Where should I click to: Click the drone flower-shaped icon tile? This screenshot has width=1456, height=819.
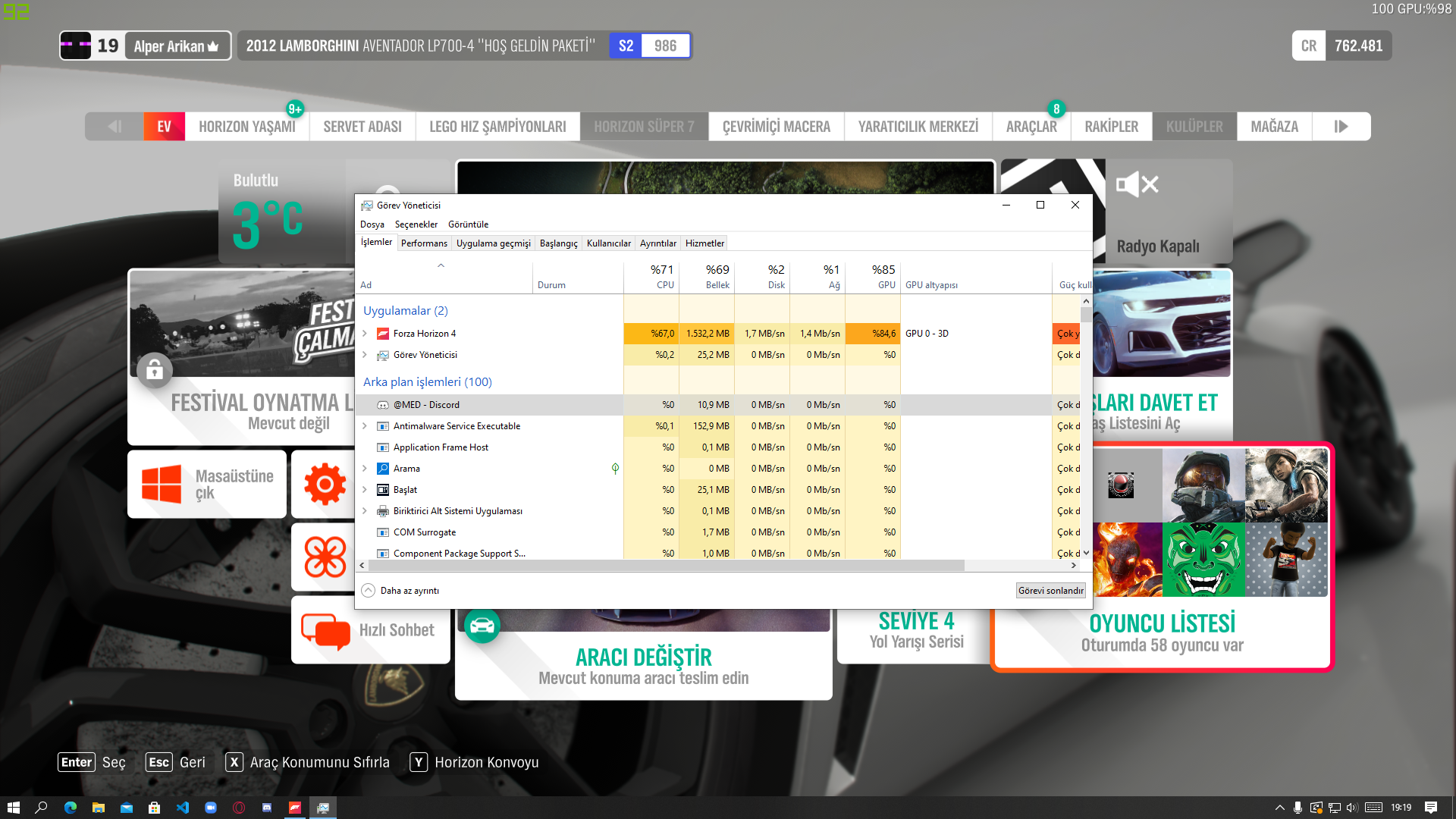click(325, 557)
